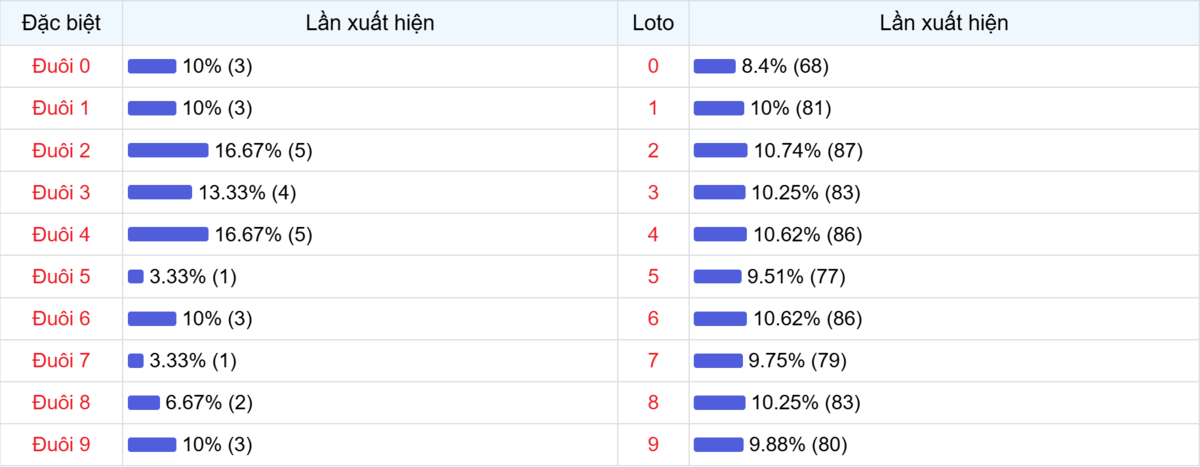Click the 'Đuôi 5' row label
The width and height of the screenshot is (1200, 467).
(61, 276)
